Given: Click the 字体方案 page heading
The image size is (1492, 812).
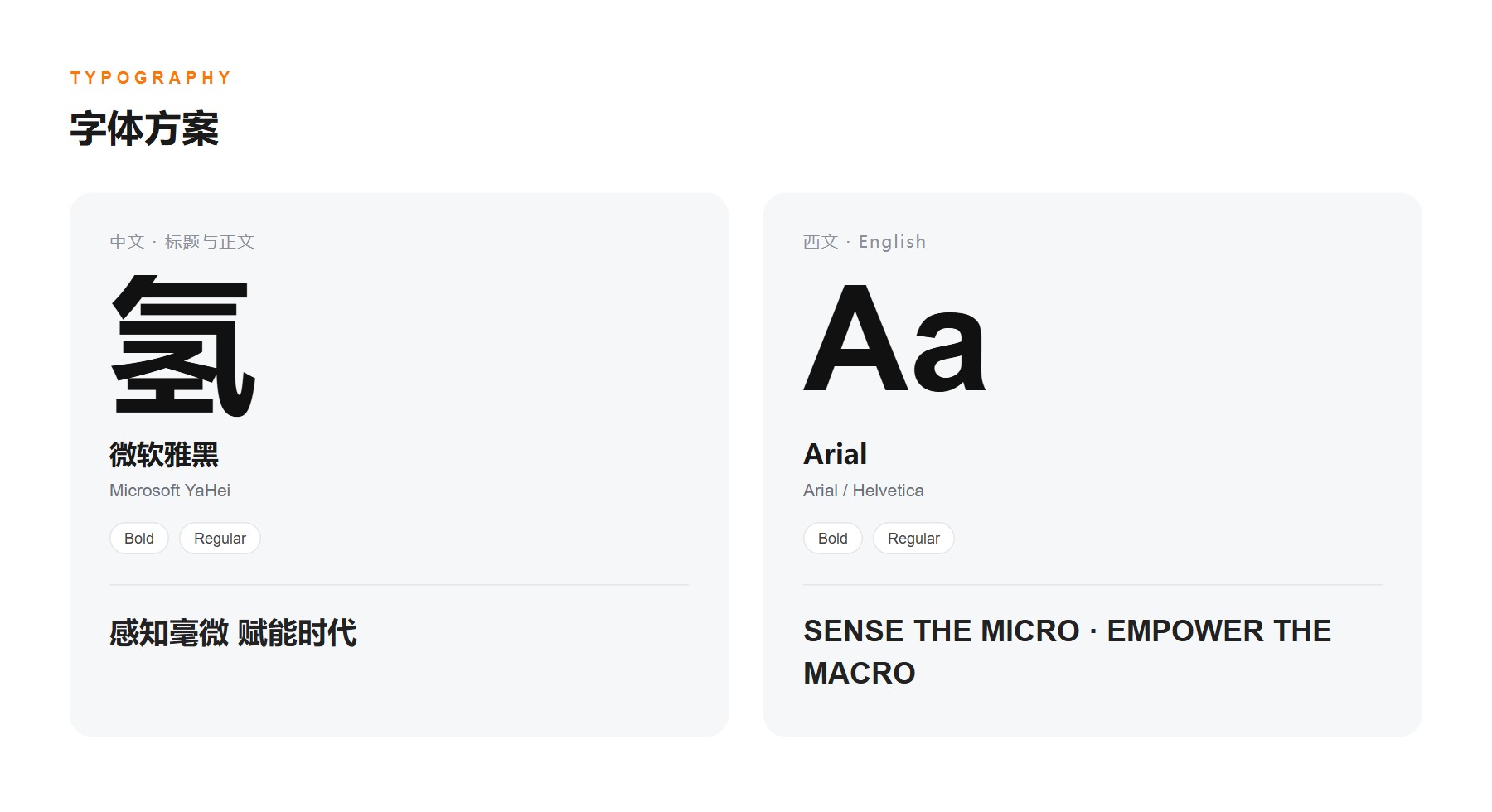Looking at the screenshot, I should click(x=144, y=129).
